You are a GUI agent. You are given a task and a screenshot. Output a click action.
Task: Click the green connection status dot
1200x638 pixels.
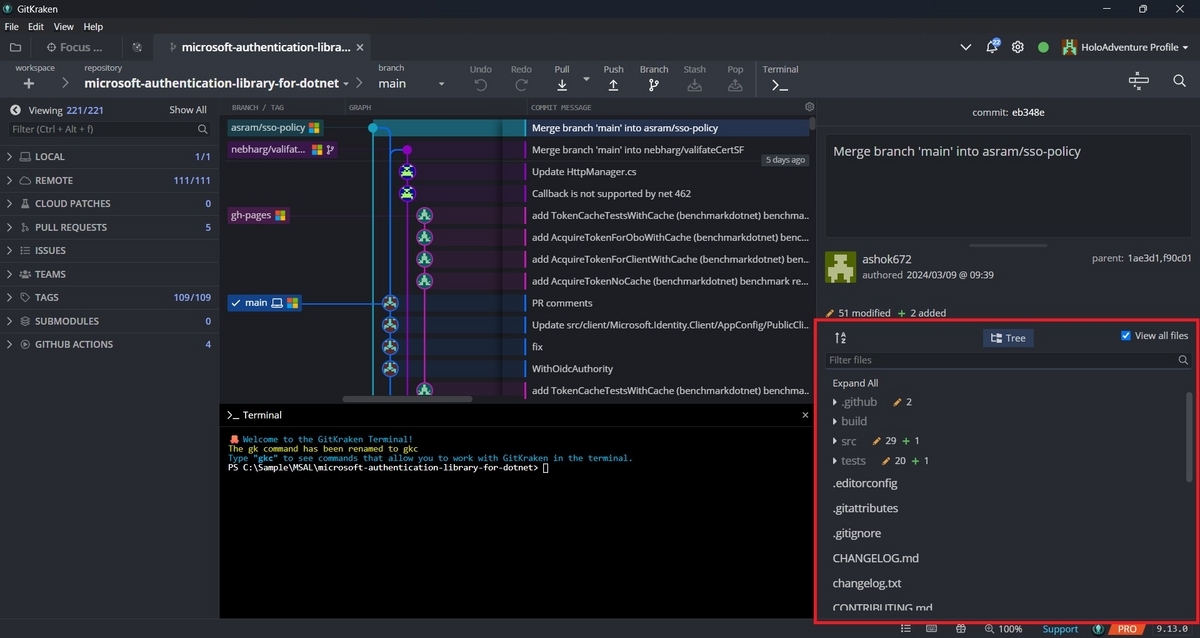(x=1044, y=47)
